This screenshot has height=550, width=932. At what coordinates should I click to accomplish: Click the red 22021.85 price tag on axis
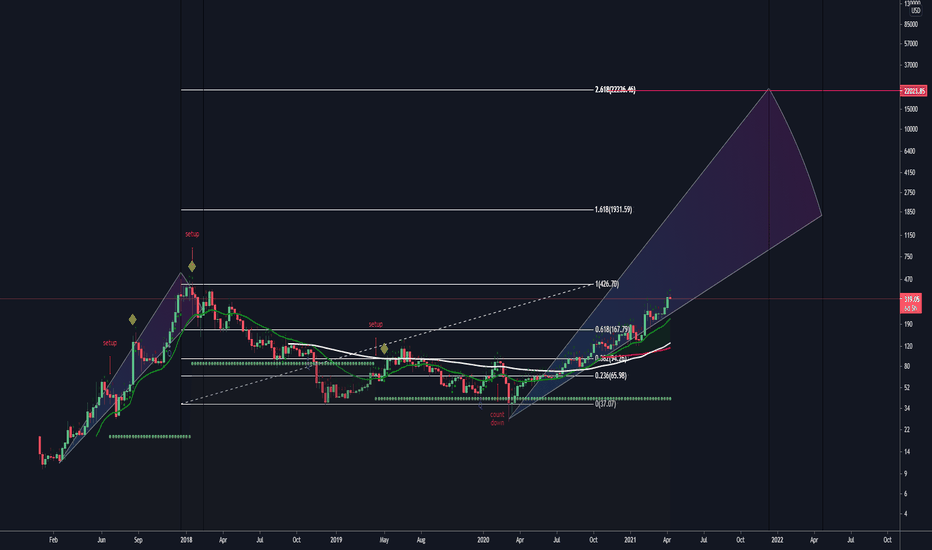click(914, 91)
